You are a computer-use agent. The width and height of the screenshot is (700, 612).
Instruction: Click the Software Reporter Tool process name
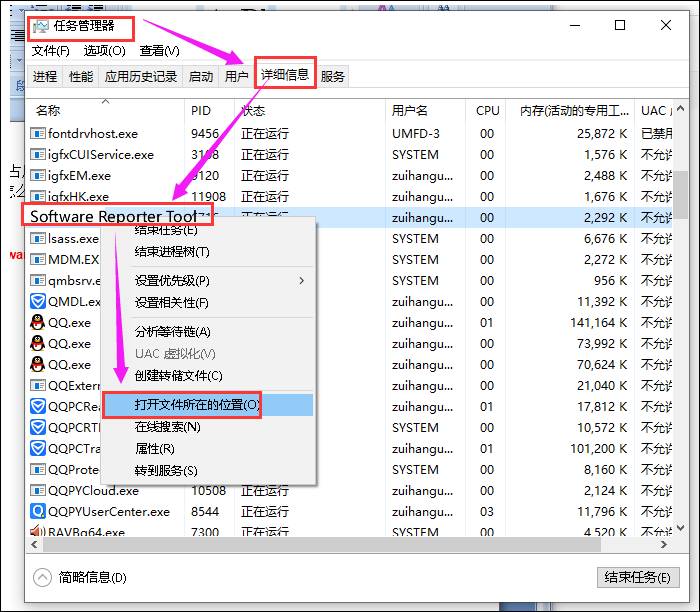[114, 216]
